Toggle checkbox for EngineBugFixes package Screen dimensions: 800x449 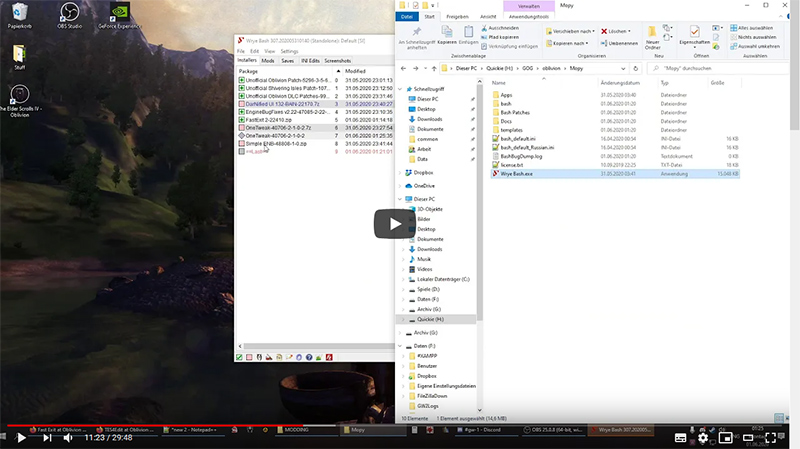(x=242, y=112)
